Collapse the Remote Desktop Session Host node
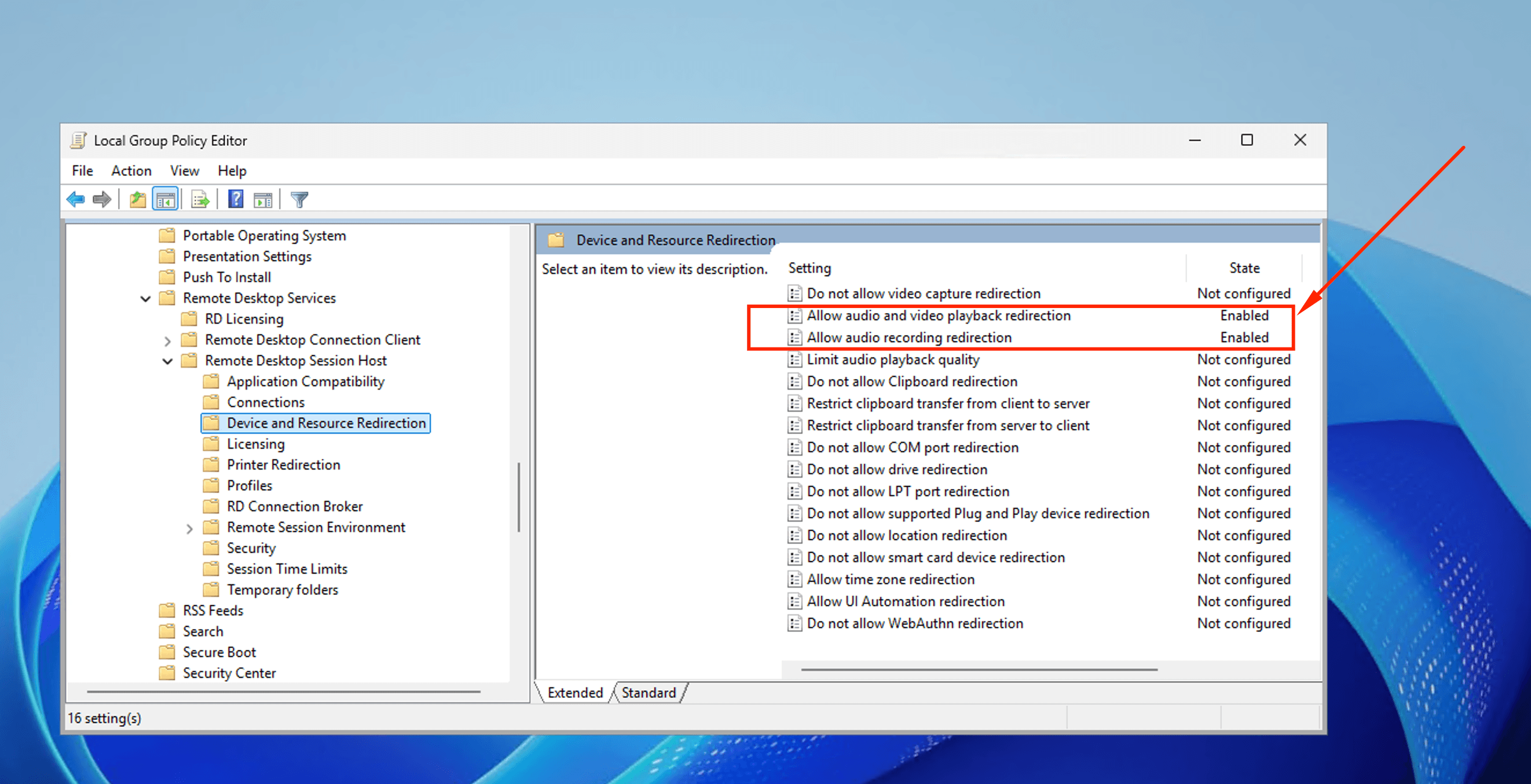Screen dimensions: 1531x784 [167, 361]
